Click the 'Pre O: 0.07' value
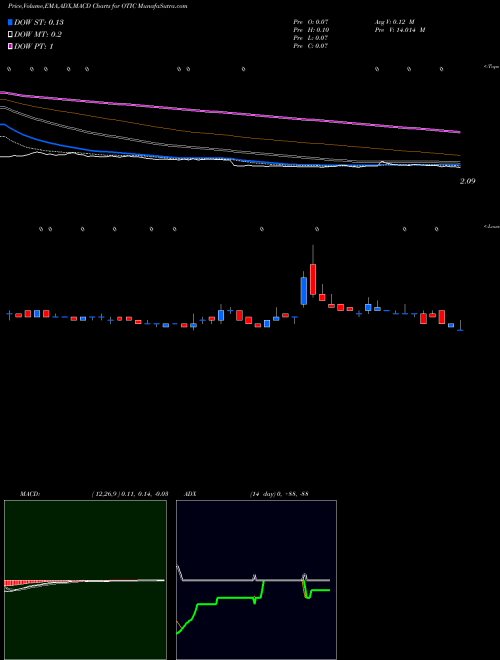This screenshot has width=500, height=660. click(x=311, y=22)
